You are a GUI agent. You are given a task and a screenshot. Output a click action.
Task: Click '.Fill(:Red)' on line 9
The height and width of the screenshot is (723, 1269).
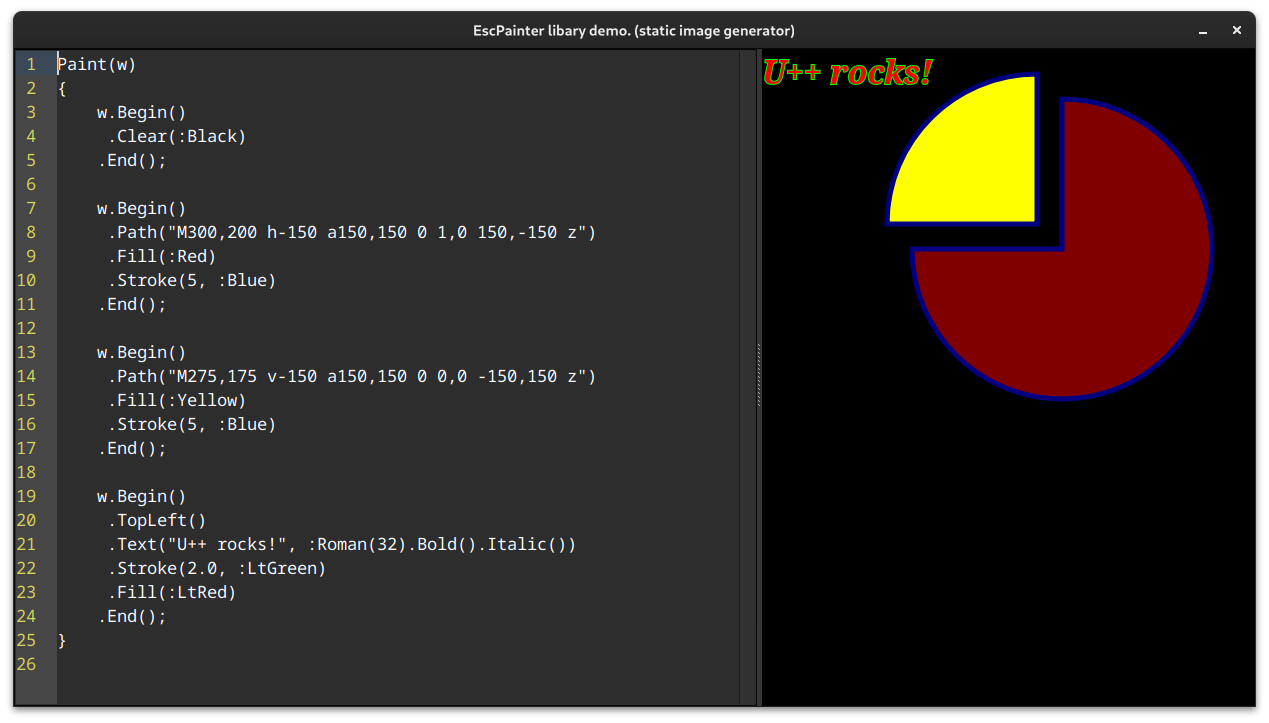click(162, 256)
